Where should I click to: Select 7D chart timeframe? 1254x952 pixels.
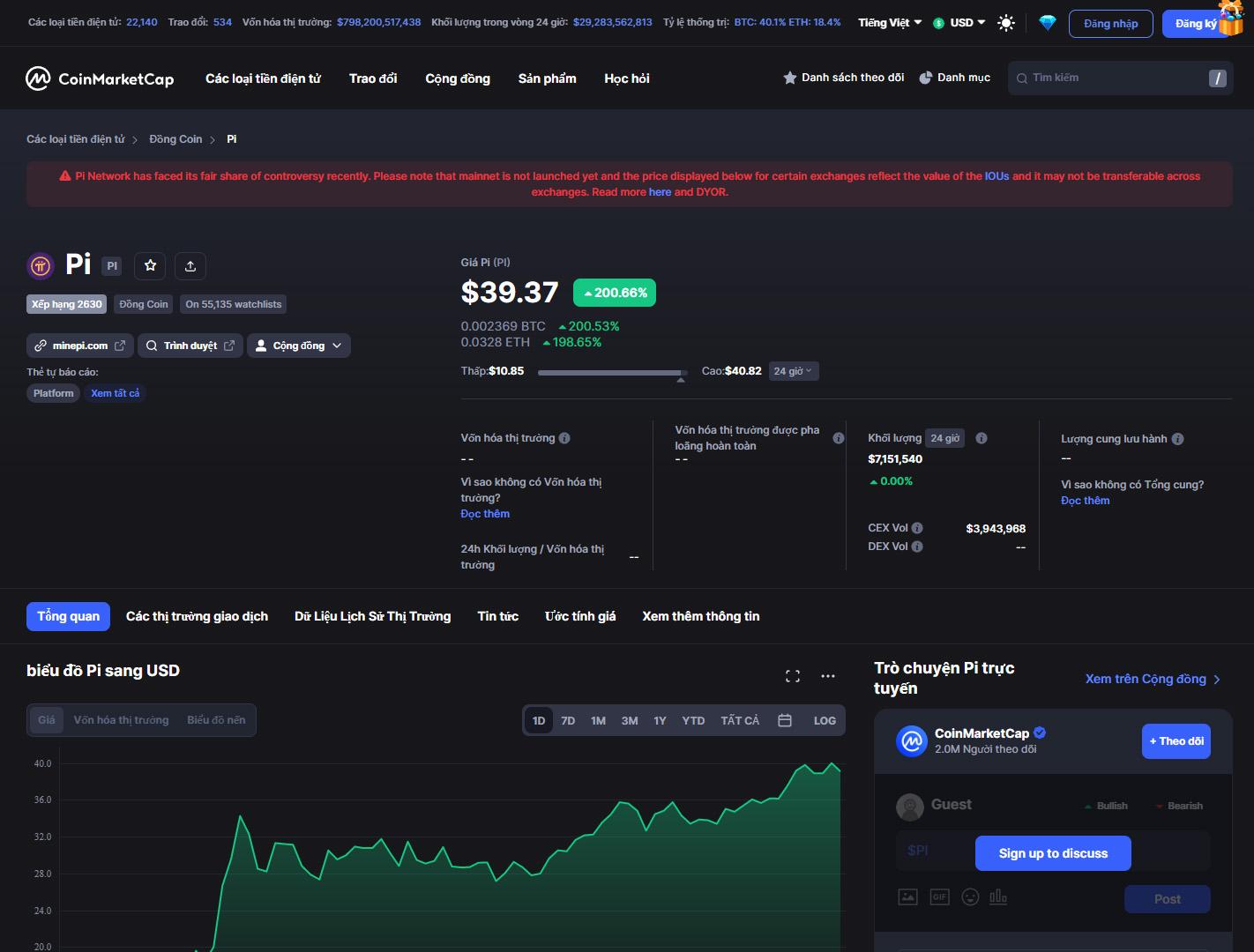(568, 720)
